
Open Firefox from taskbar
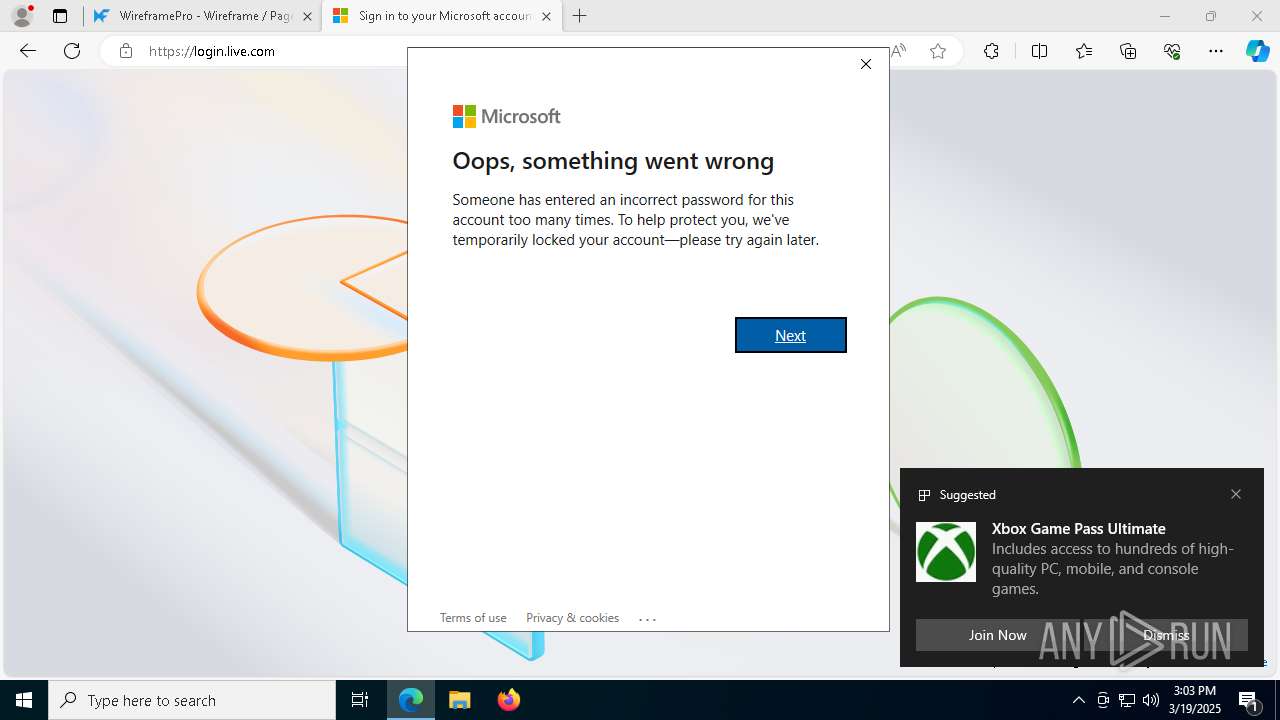coord(509,700)
